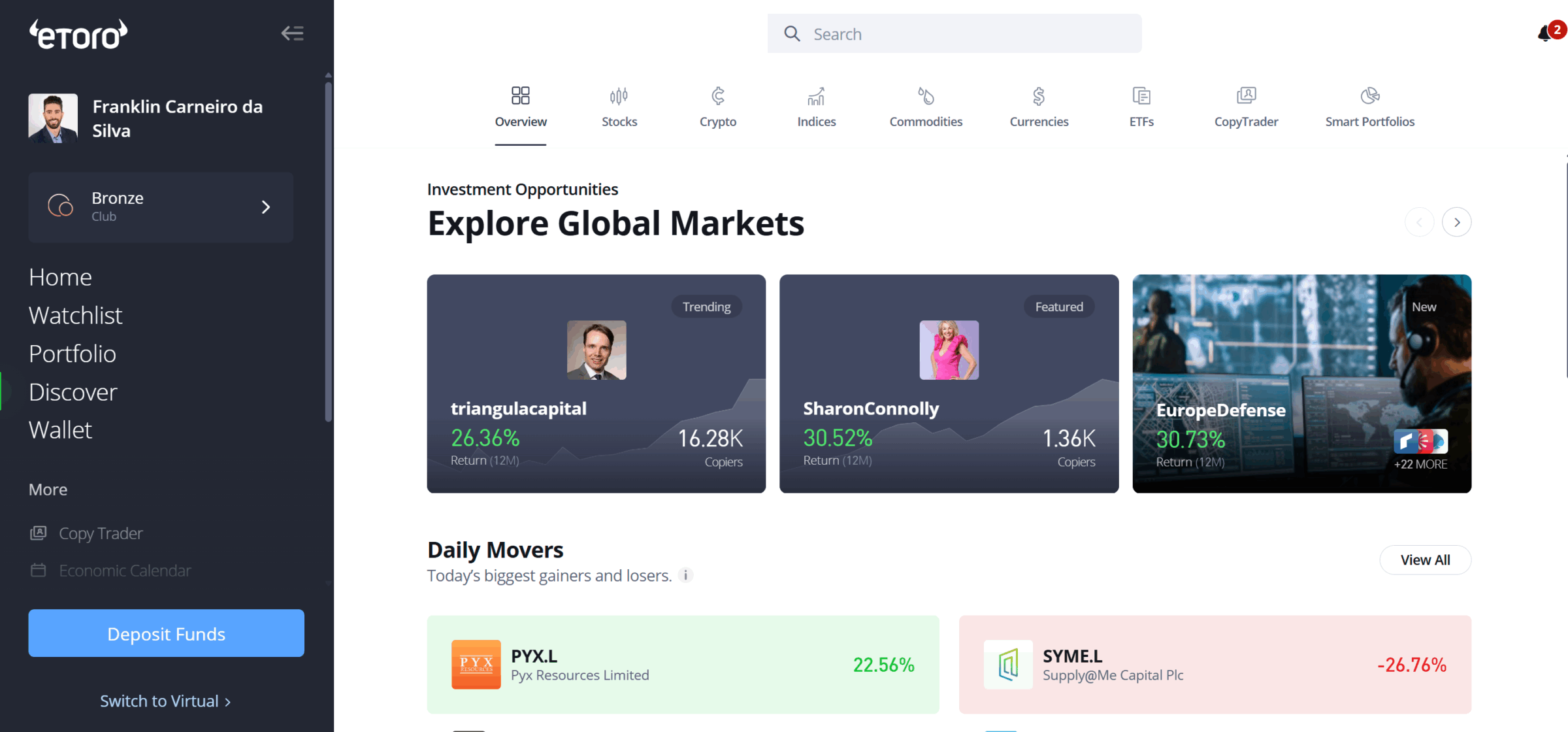Image resolution: width=1568 pixels, height=732 pixels.
Task: Switch to Currencies tab label
Action: point(1039,122)
